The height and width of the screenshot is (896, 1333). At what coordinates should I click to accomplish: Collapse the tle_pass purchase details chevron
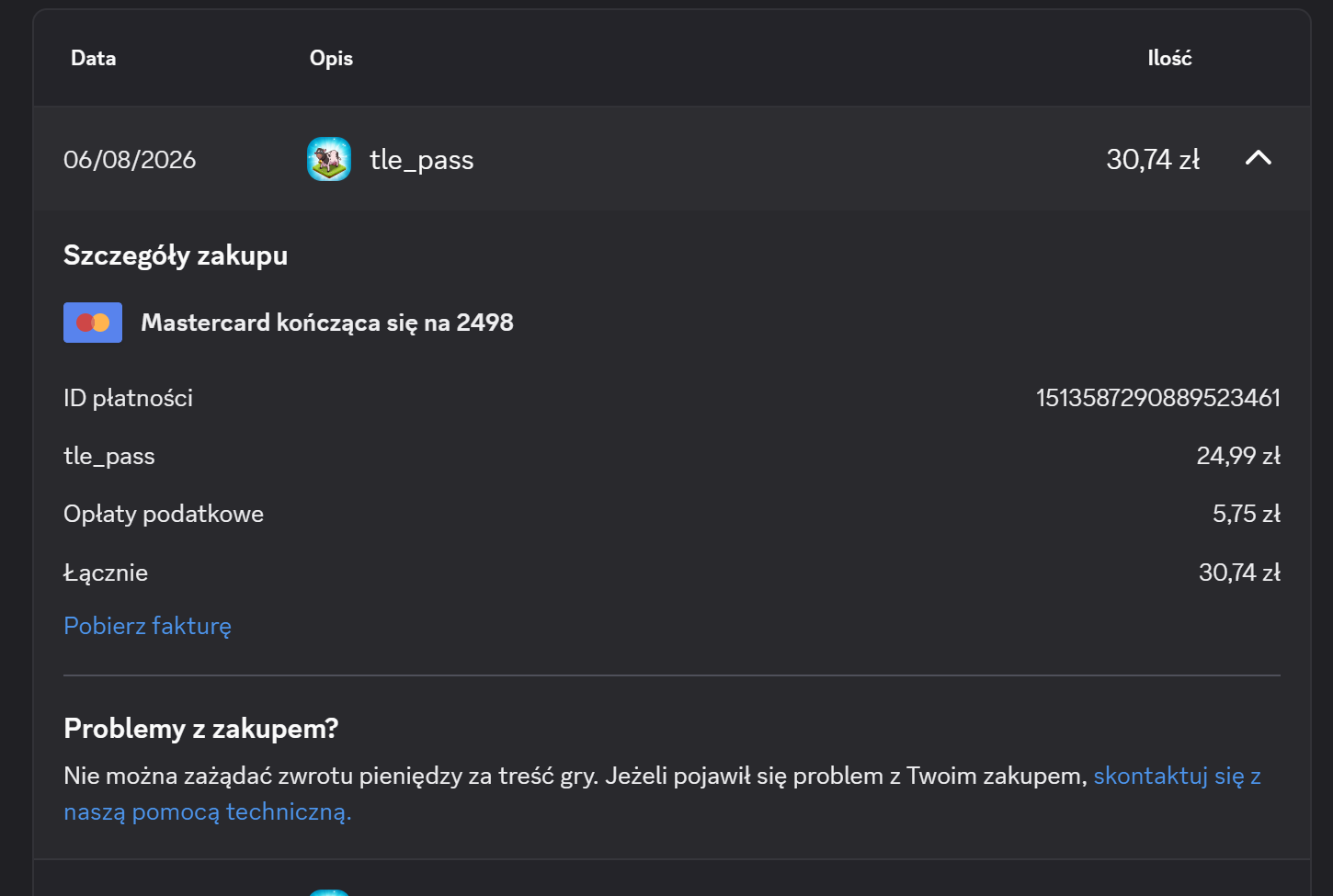pyautogui.click(x=1258, y=158)
